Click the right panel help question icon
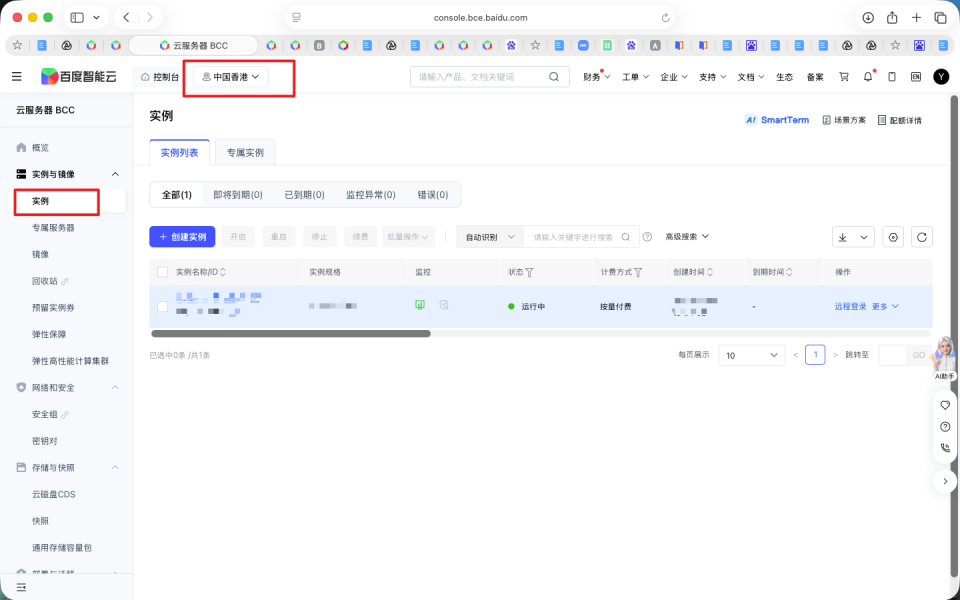 tap(945, 427)
